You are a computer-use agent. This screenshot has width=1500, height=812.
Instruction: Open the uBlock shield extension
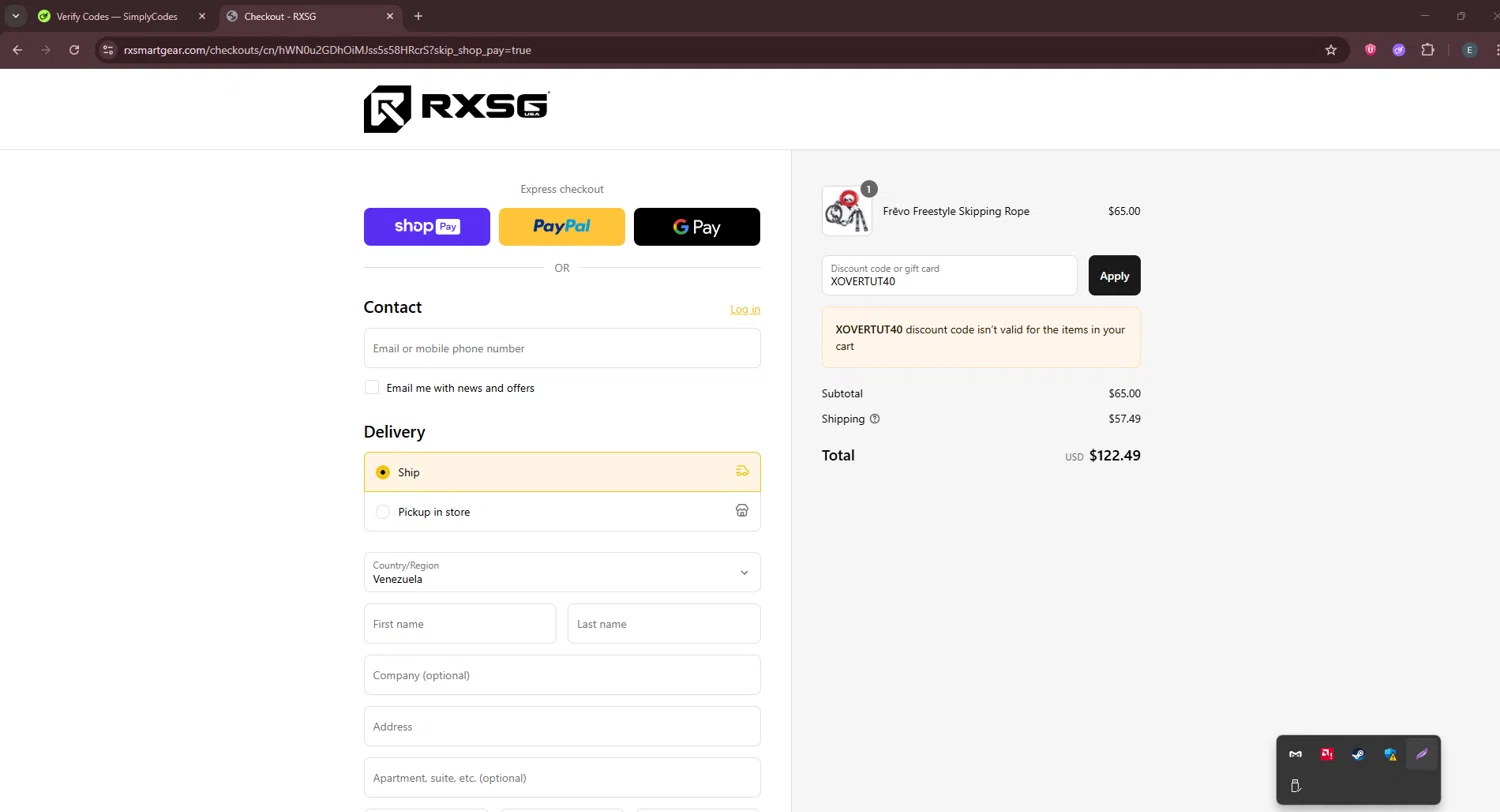1370,50
